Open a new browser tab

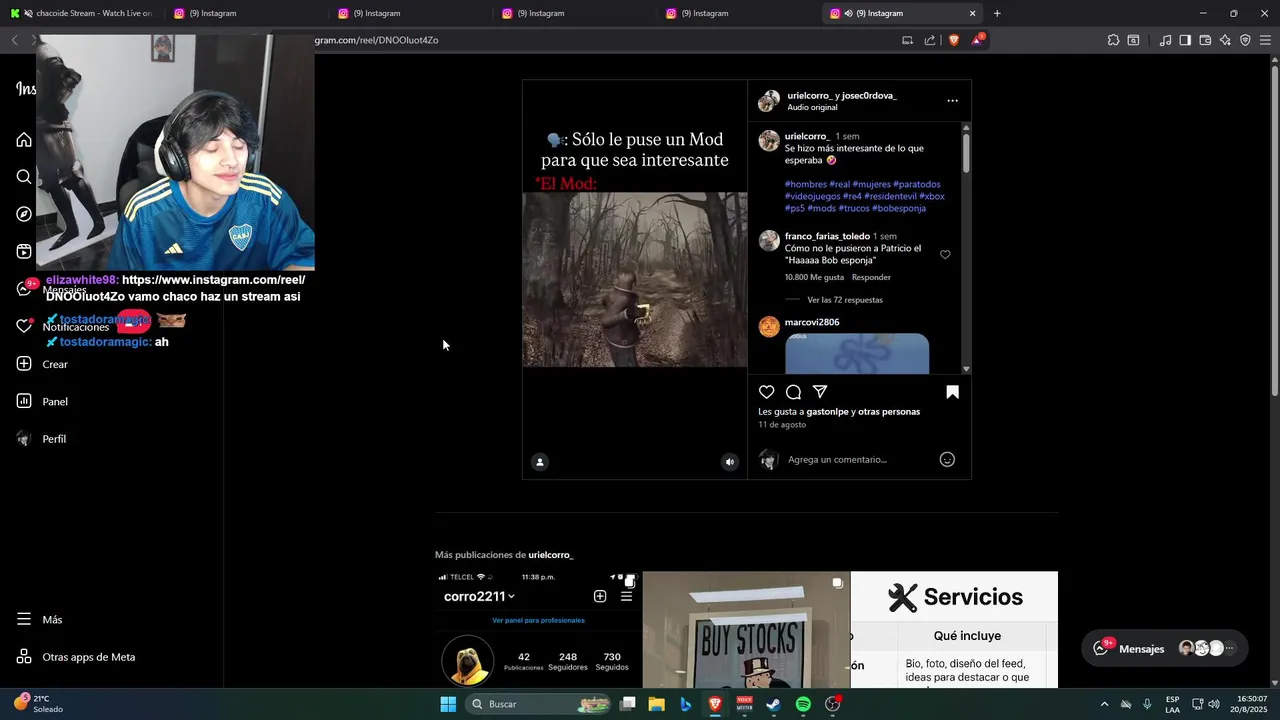997,13
